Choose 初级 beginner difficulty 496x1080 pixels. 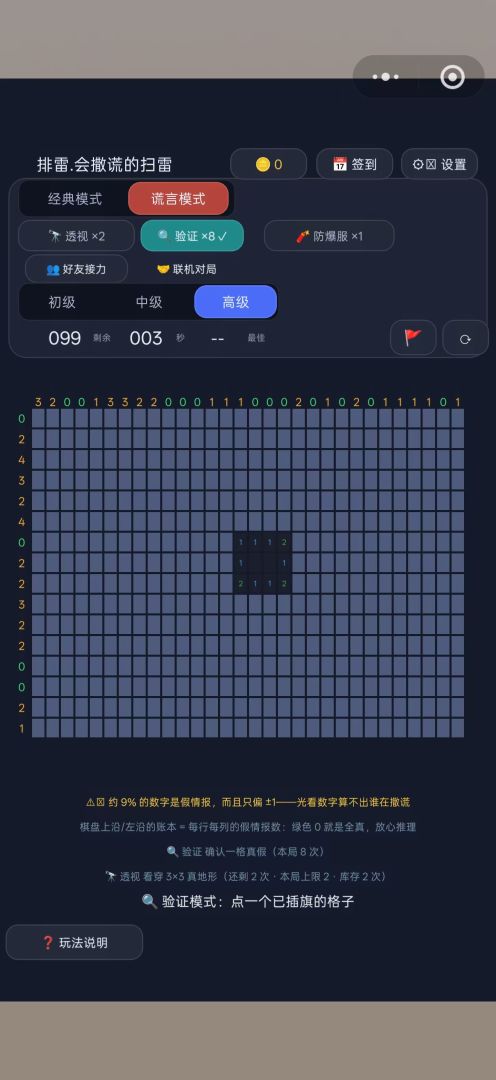62,302
